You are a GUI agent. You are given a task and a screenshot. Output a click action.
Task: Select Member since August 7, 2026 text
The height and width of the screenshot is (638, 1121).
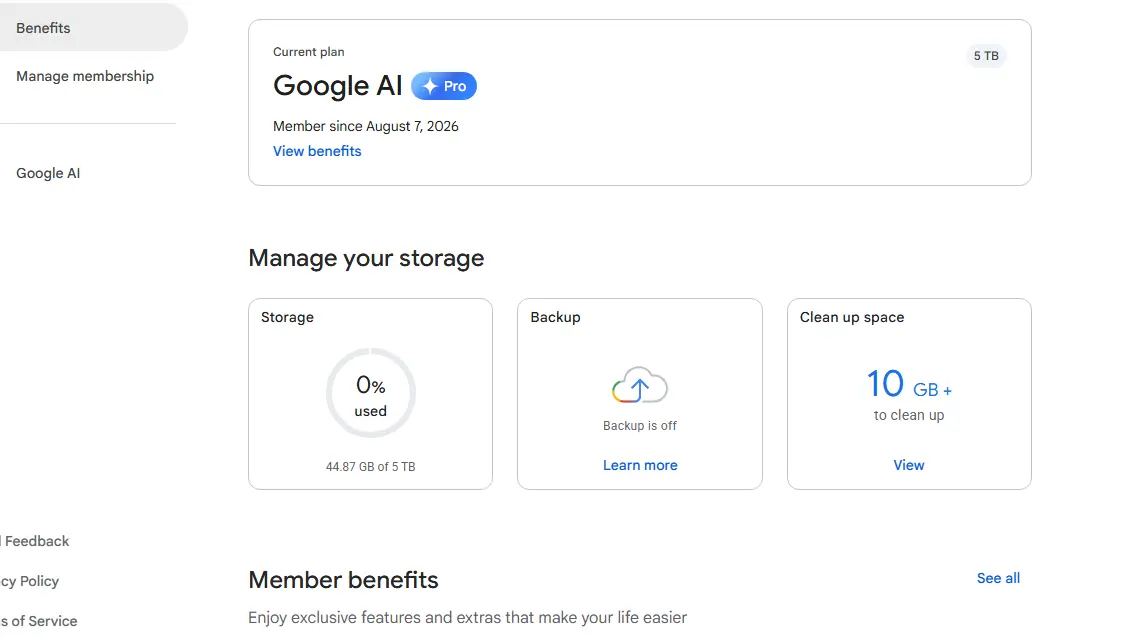365,126
